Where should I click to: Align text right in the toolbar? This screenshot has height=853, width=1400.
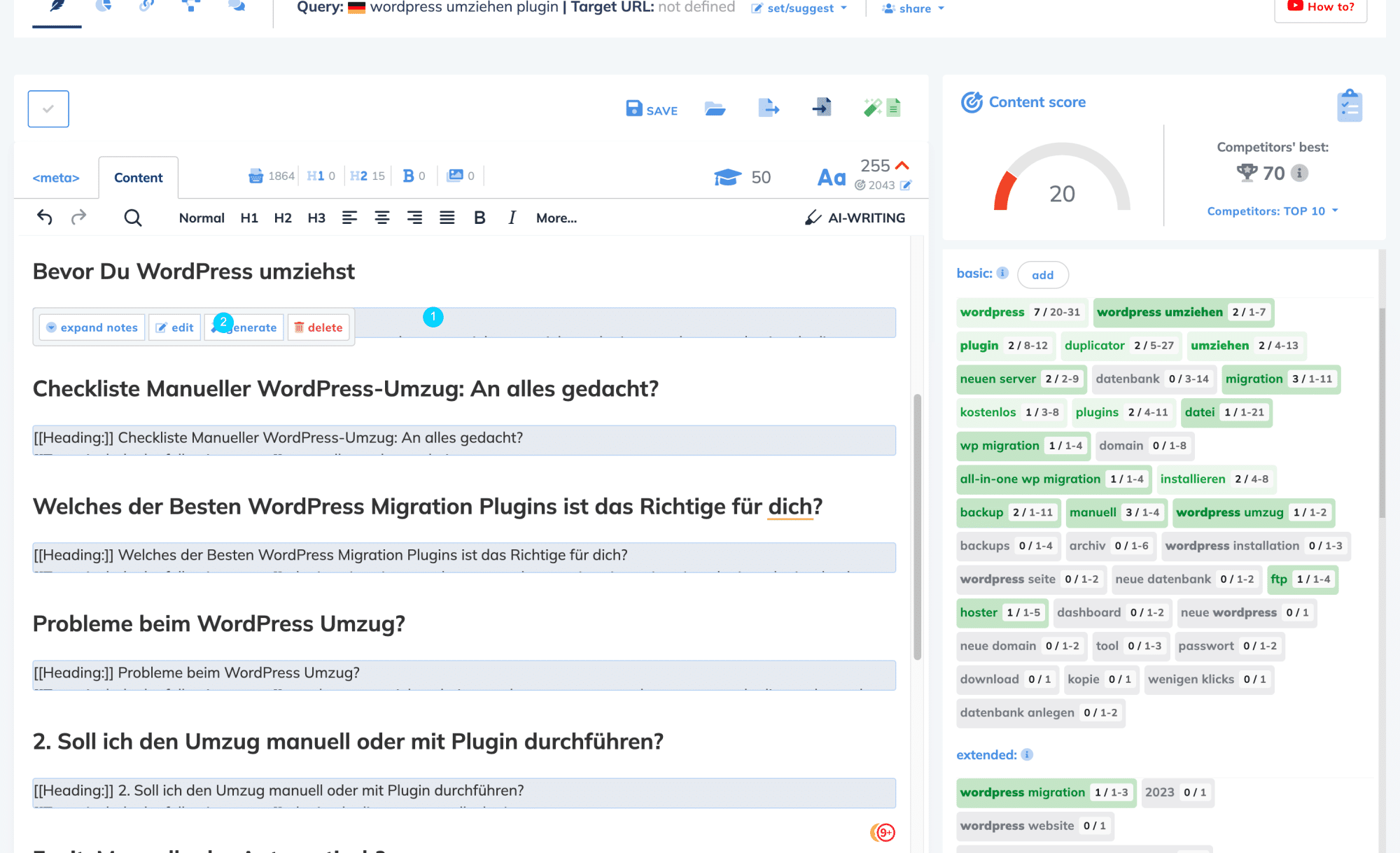(414, 218)
